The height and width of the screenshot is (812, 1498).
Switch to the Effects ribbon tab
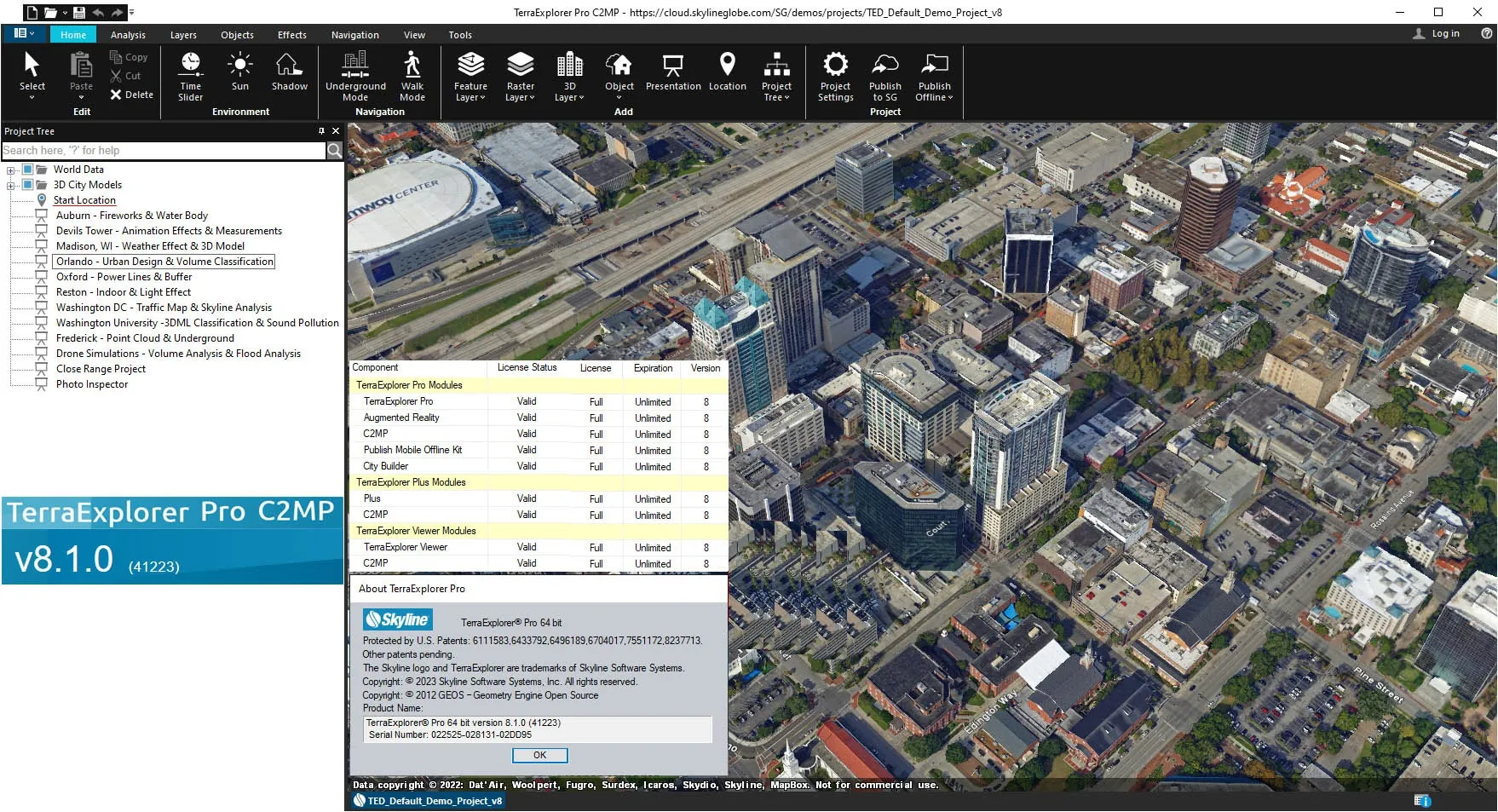tap(291, 35)
